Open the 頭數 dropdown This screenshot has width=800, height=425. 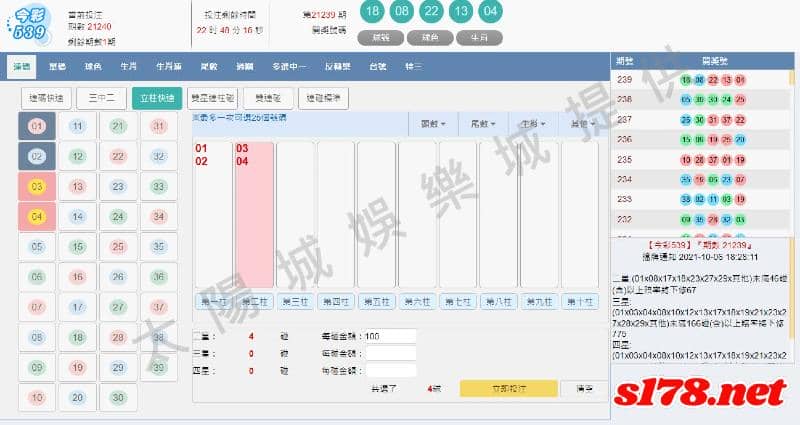(x=433, y=124)
